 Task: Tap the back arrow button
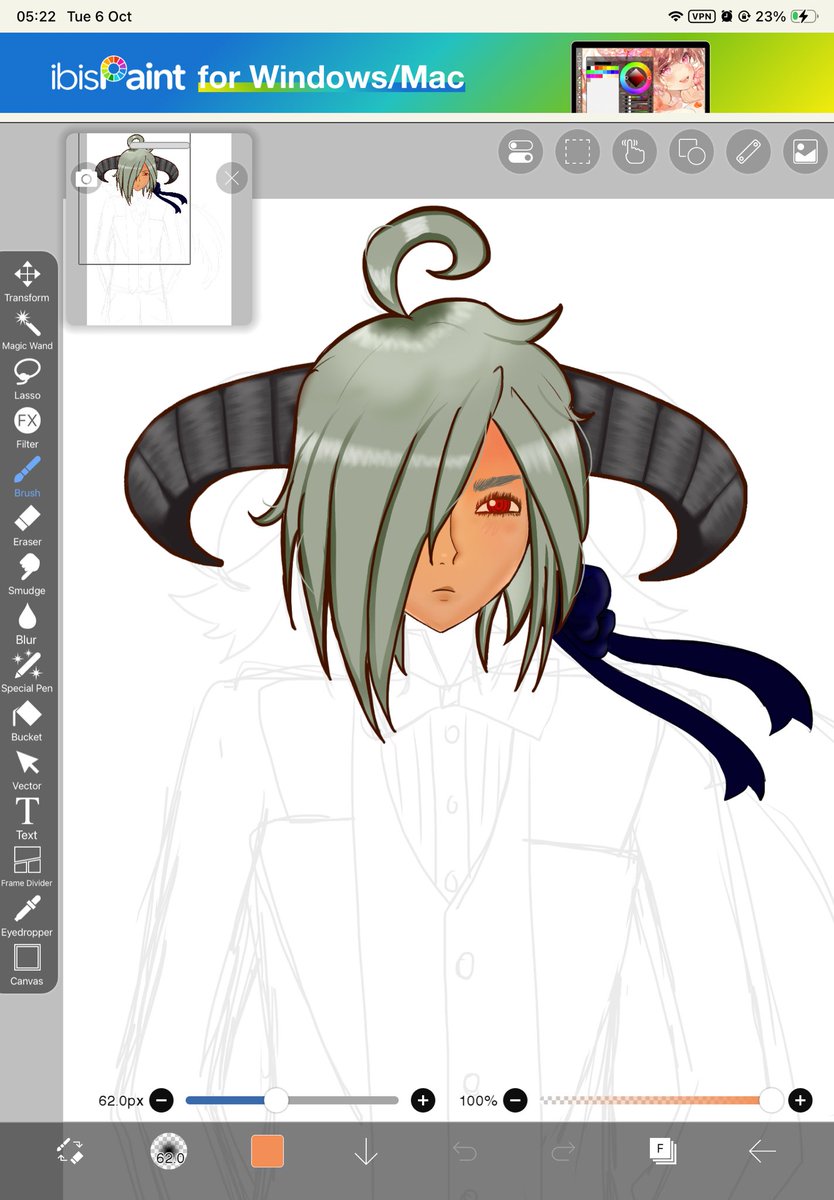click(x=762, y=1152)
